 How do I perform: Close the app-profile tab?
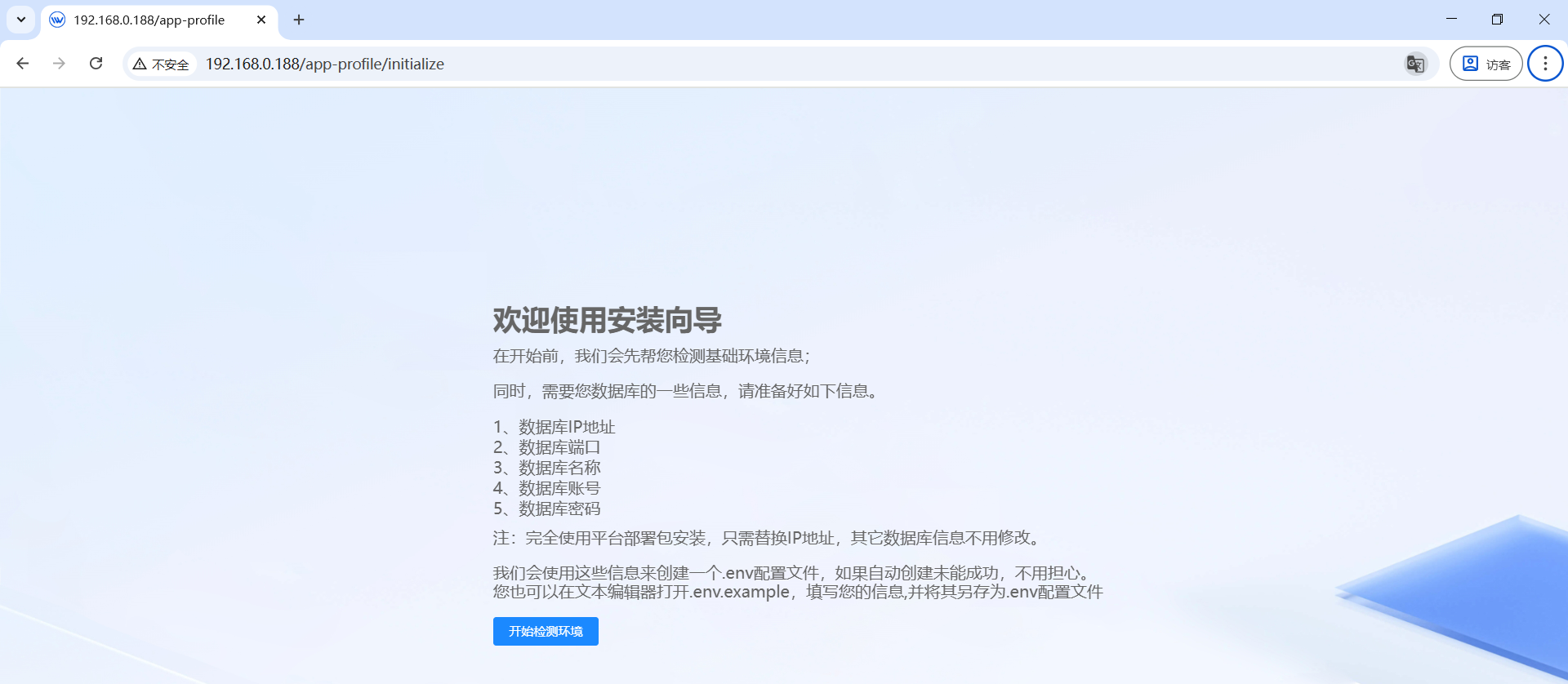261,20
